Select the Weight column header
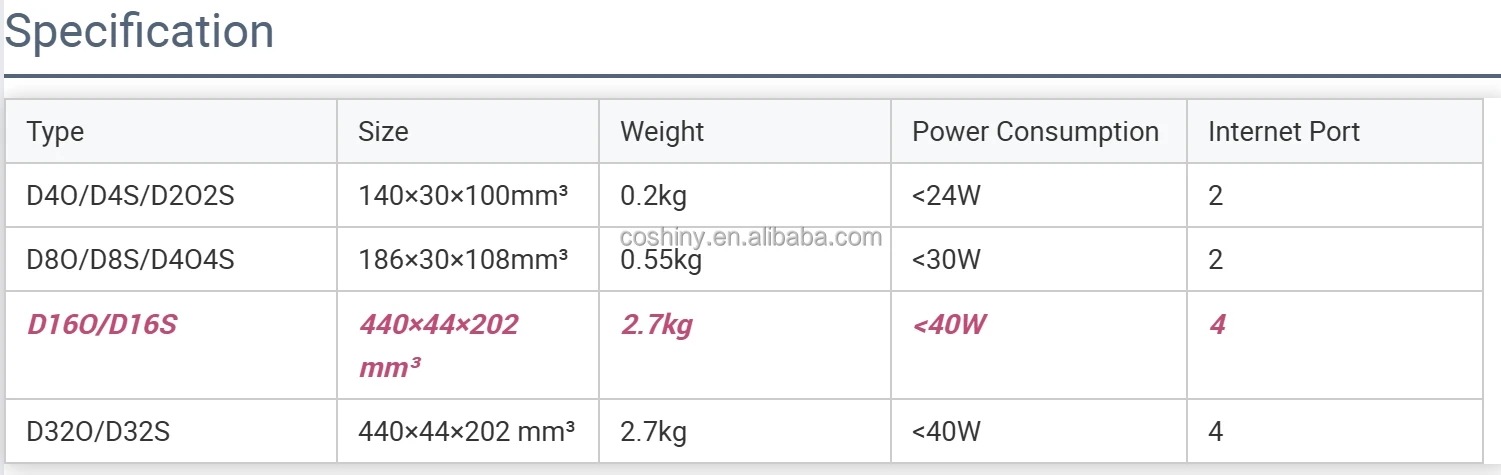The height and width of the screenshot is (475, 1501). coord(662,132)
